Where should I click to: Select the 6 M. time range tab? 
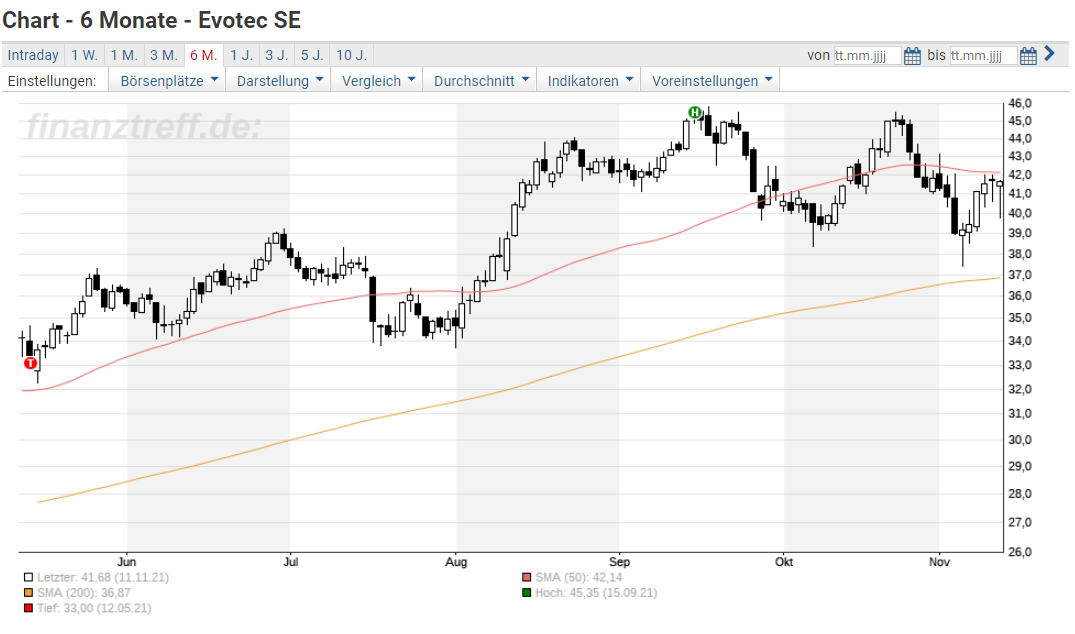(204, 56)
